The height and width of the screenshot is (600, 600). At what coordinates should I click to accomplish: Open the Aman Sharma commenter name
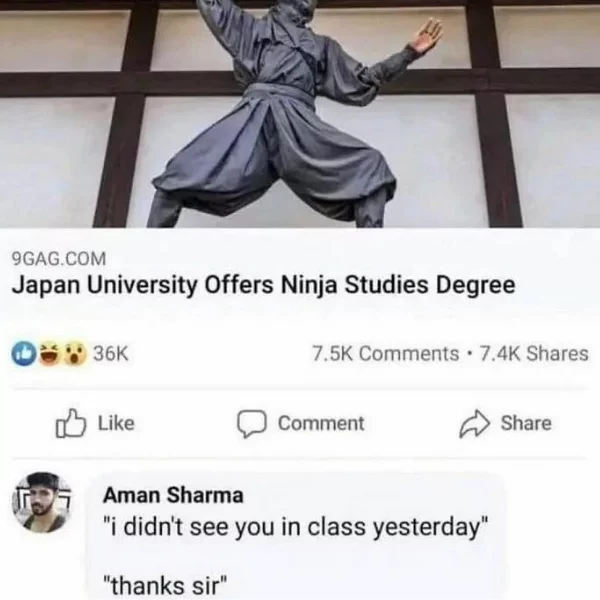[173, 495]
